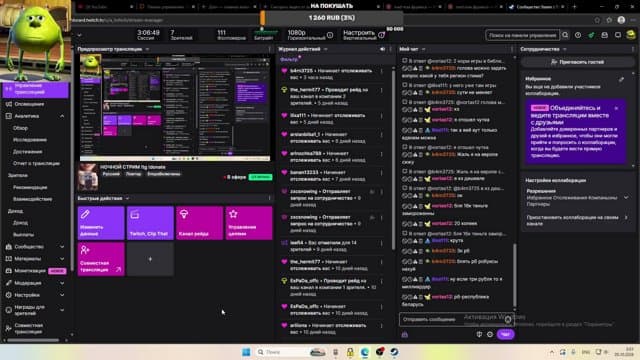Open the My chat panel options menu
640x360 pixels.
pyautogui.click(x=512, y=49)
